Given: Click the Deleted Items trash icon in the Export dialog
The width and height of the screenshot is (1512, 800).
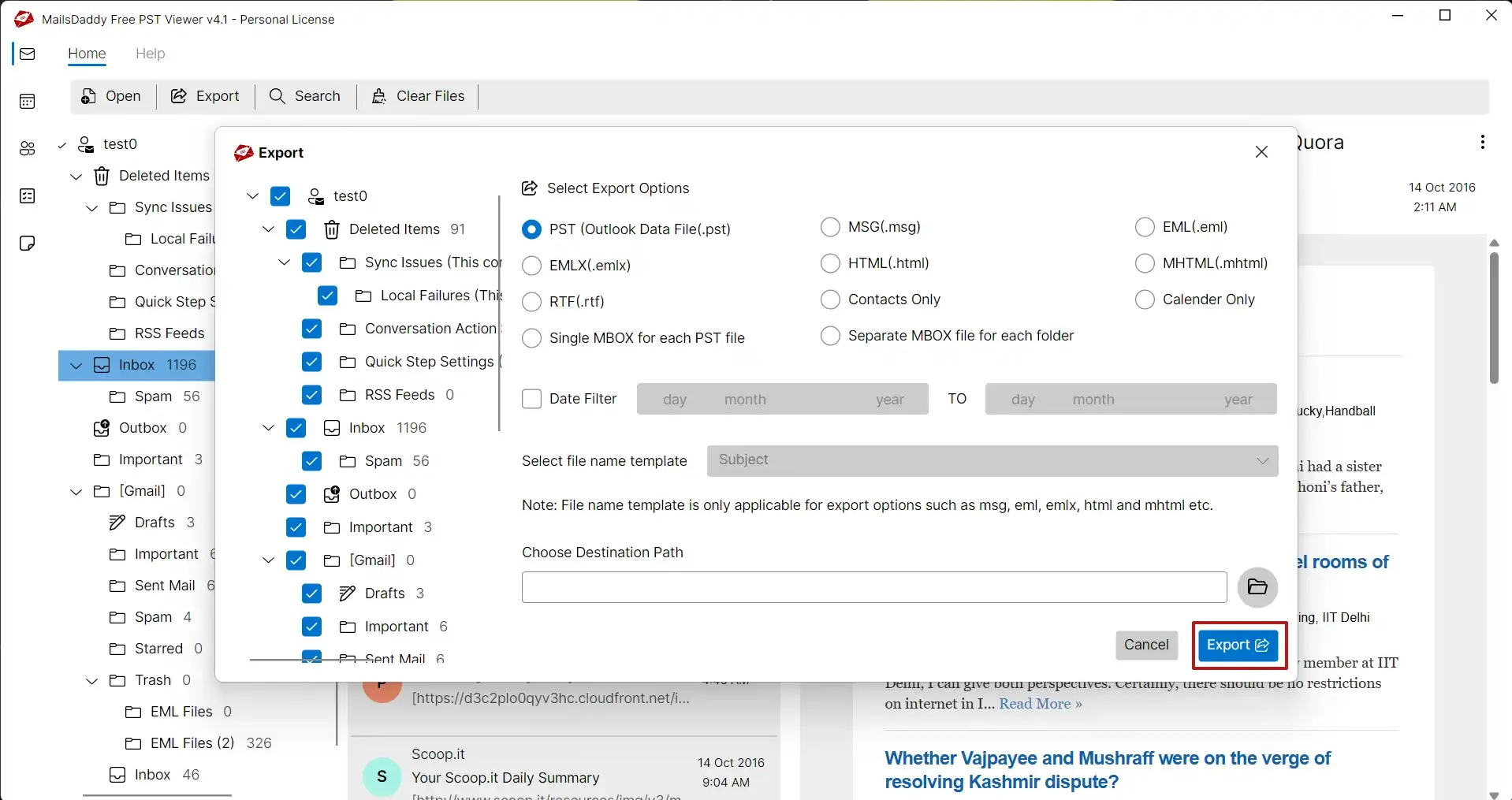Looking at the screenshot, I should (x=332, y=229).
